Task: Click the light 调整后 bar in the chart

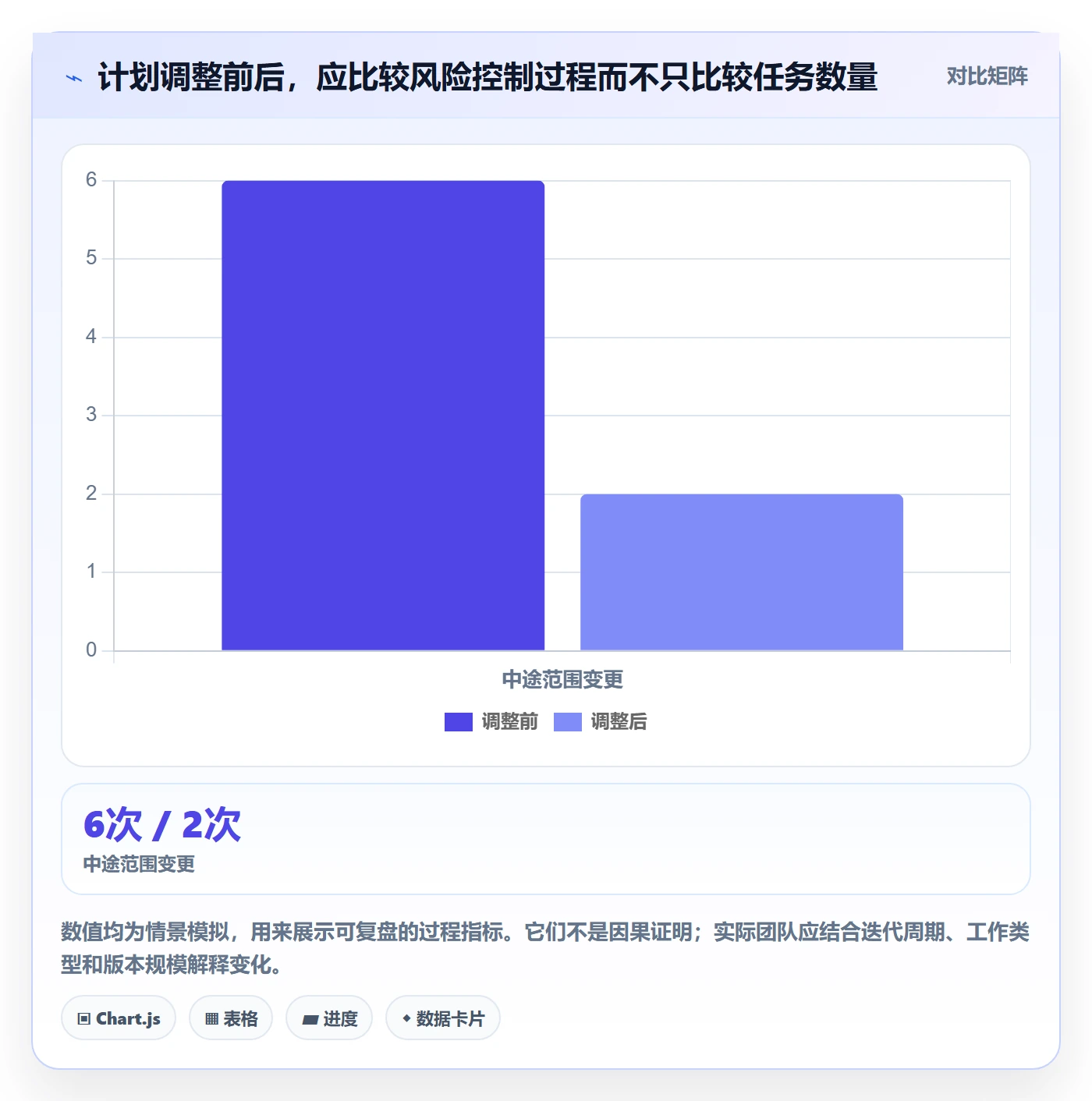Action: 742,572
